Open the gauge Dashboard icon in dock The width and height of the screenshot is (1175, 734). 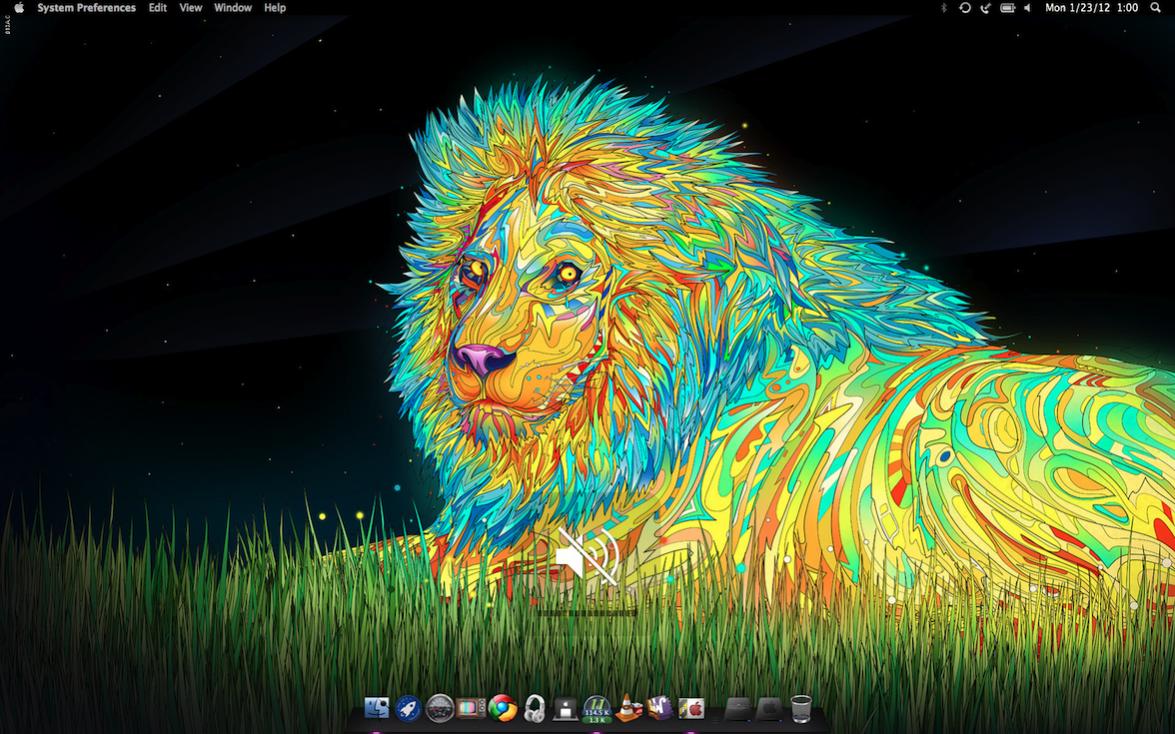coord(439,707)
